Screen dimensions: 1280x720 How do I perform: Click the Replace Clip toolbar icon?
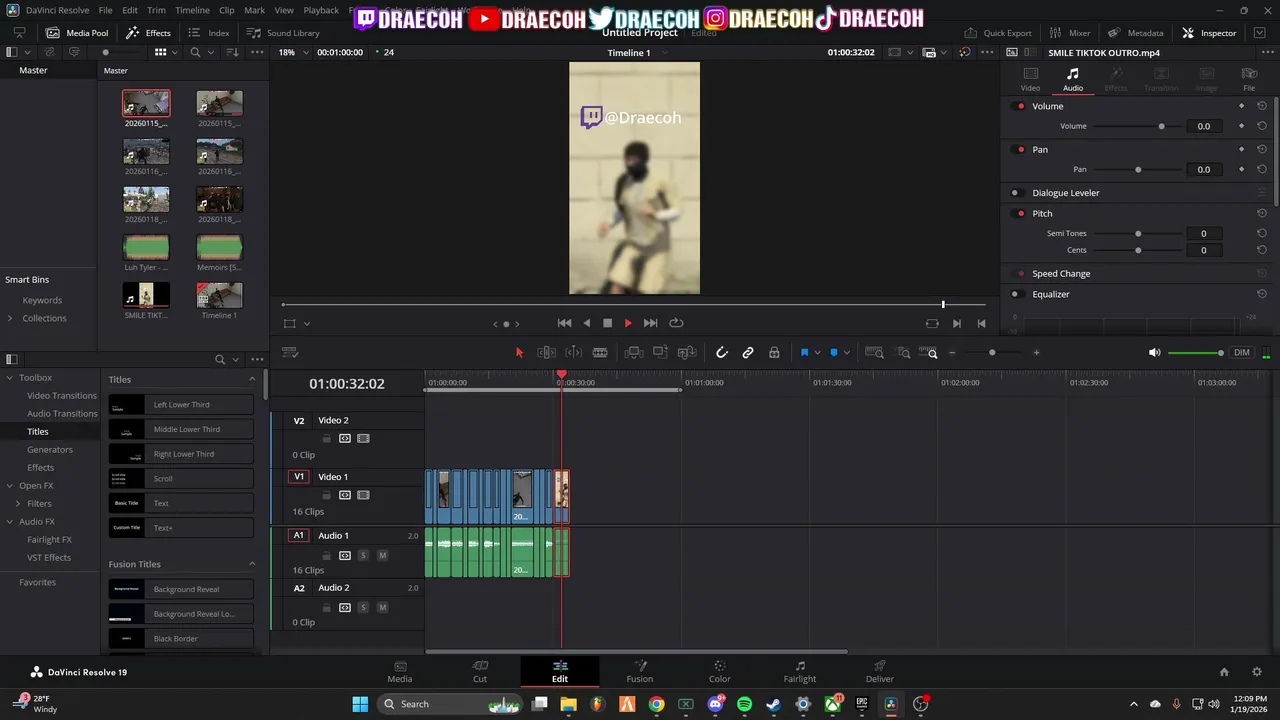(x=687, y=352)
